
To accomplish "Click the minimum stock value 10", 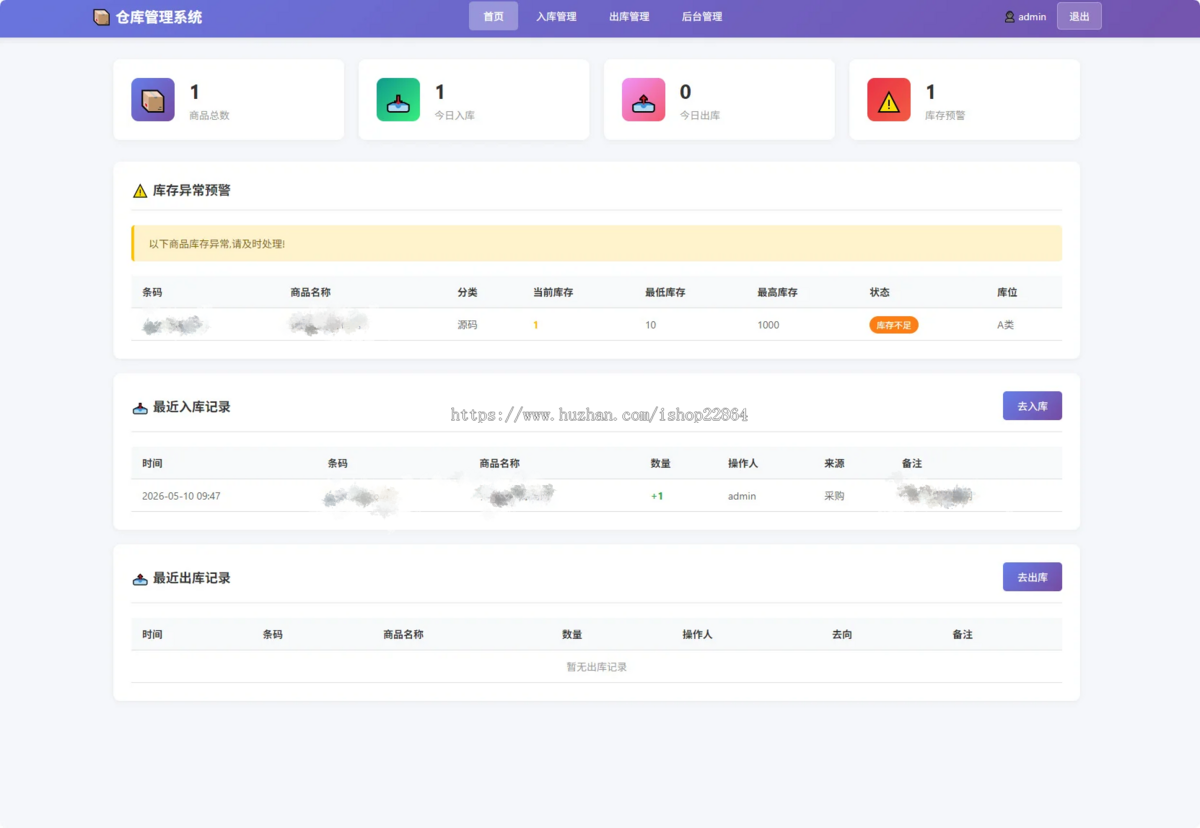I will tap(651, 325).
